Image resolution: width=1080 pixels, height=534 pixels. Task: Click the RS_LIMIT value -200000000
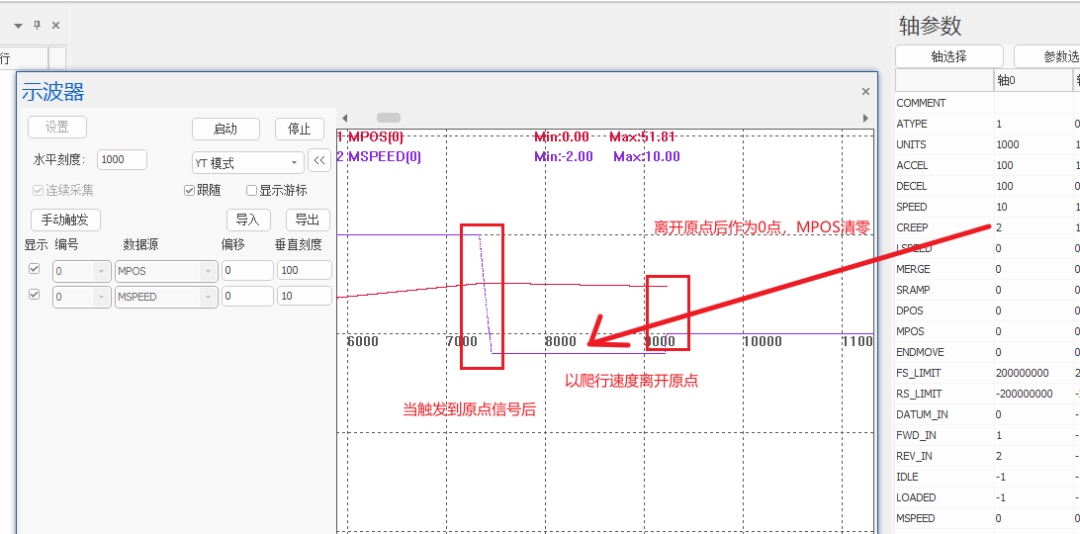click(x=1024, y=393)
